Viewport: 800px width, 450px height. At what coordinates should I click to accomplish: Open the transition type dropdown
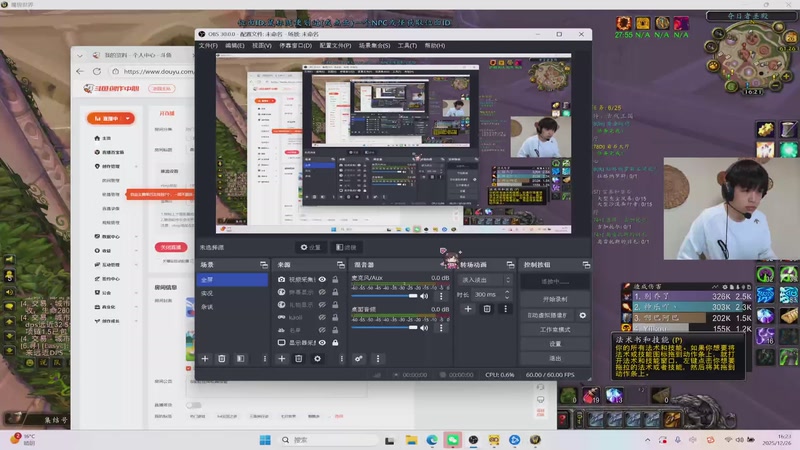click(x=483, y=280)
